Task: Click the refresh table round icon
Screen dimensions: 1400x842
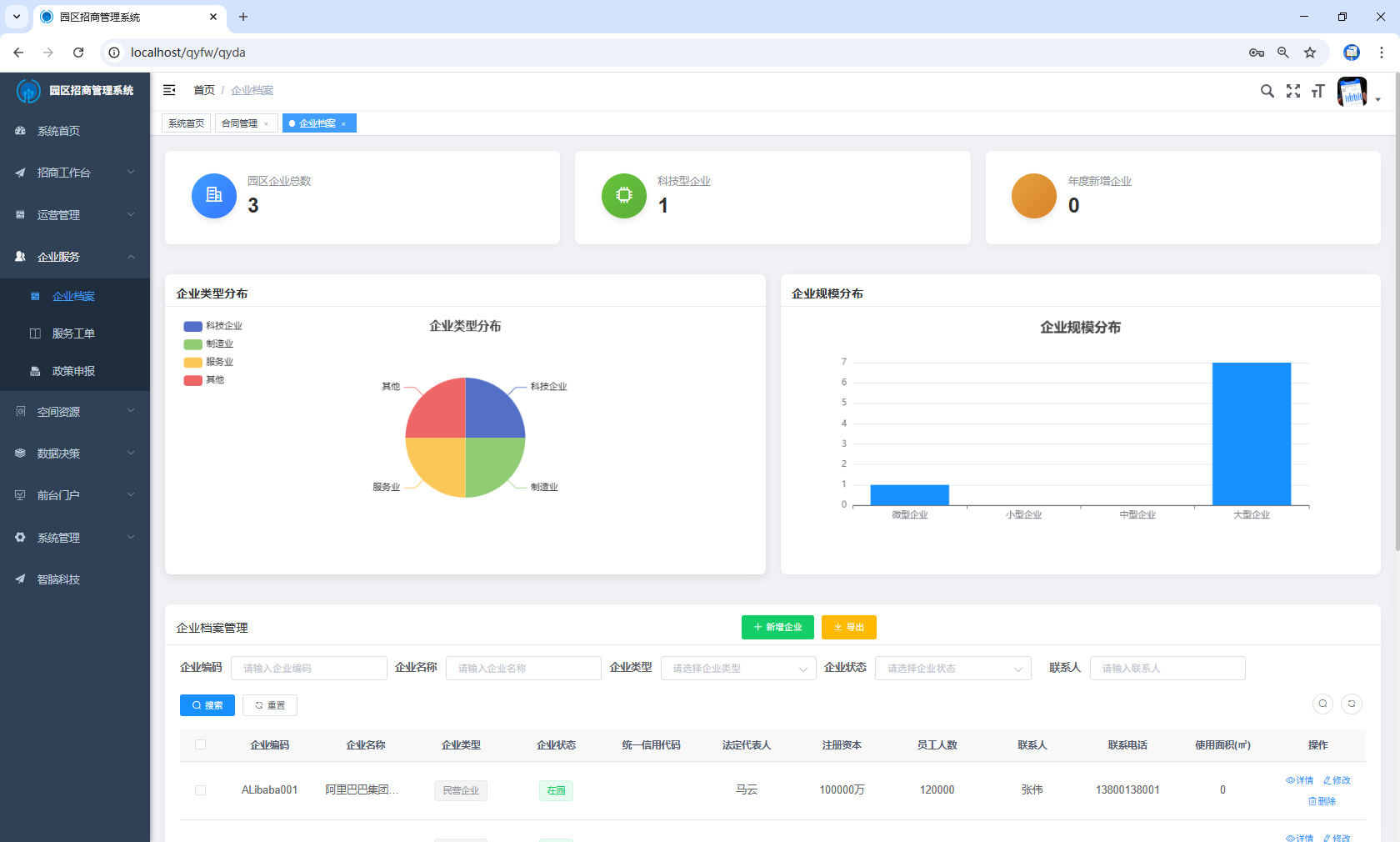Action: tap(1352, 704)
